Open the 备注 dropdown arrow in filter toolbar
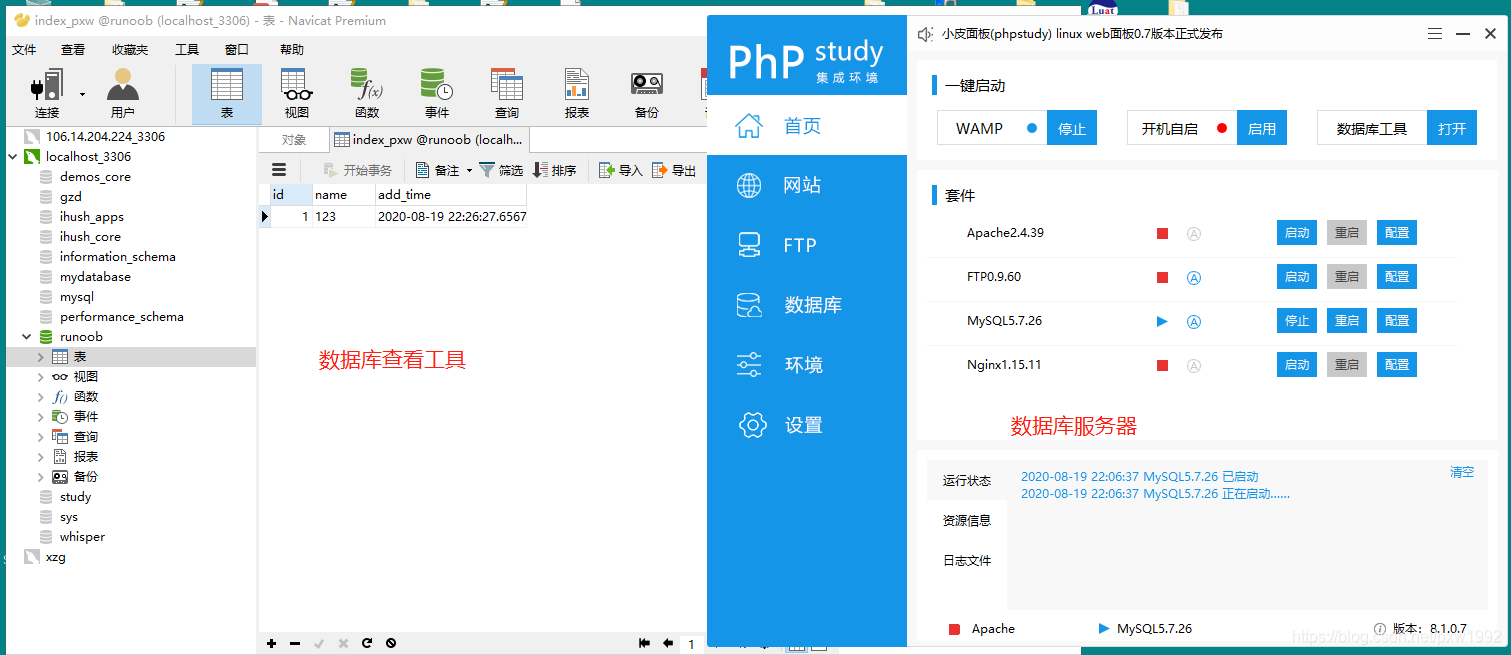Viewport: 1511px width, 655px height. (x=467, y=169)
